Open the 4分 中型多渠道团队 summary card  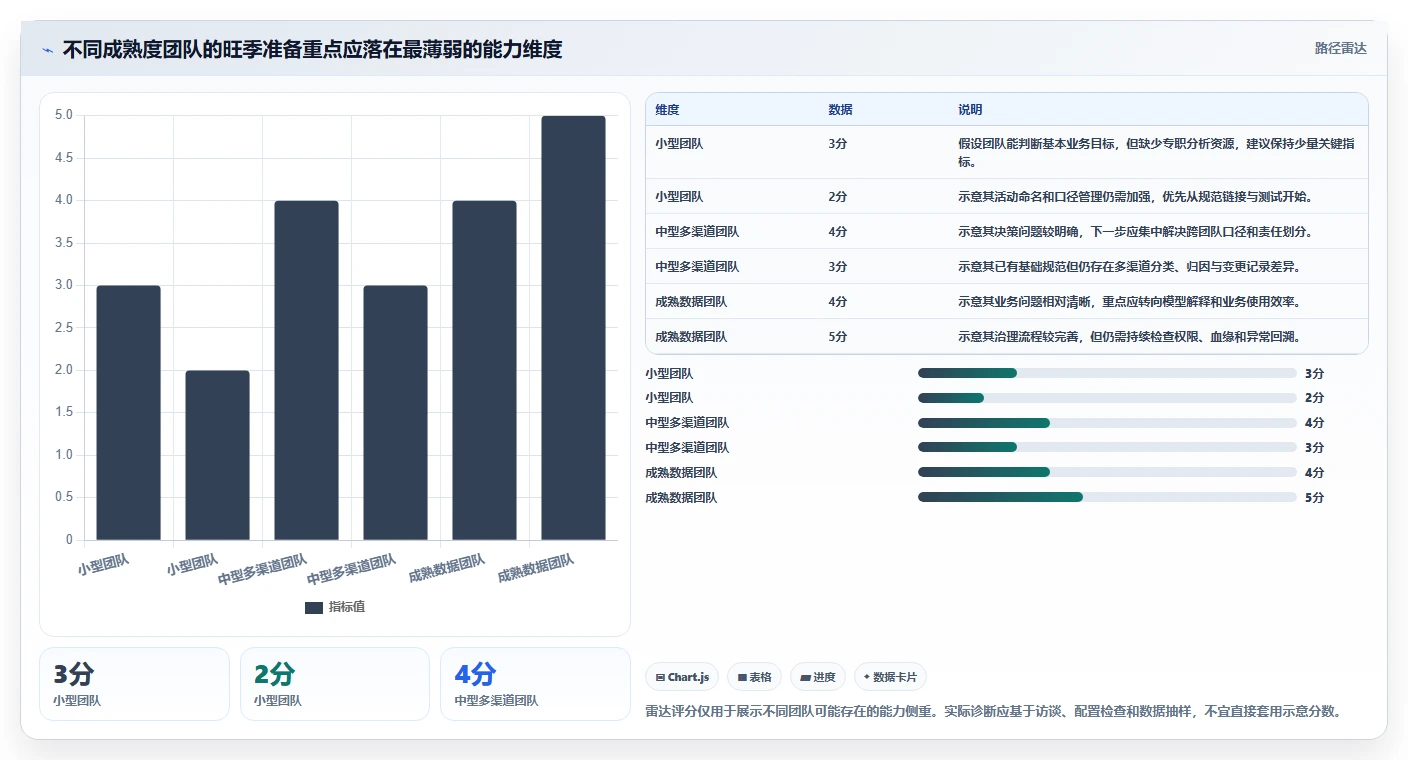pos(535,684)
